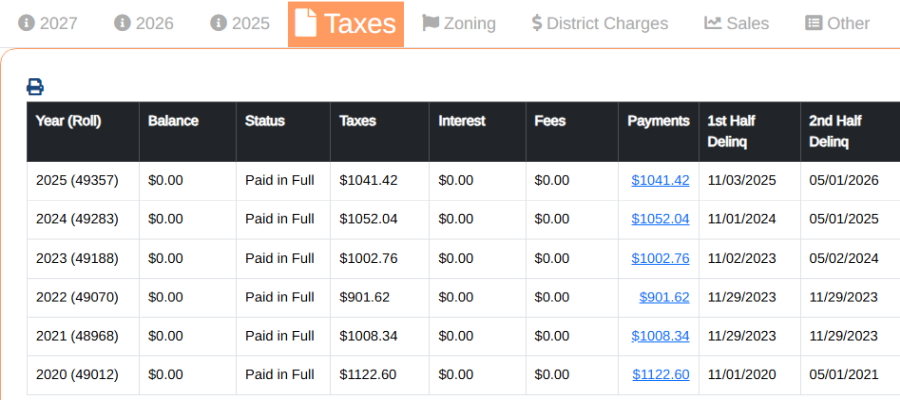Open the Other tab
This screenshot has height=400, width=900.
(x=837, y=24)
